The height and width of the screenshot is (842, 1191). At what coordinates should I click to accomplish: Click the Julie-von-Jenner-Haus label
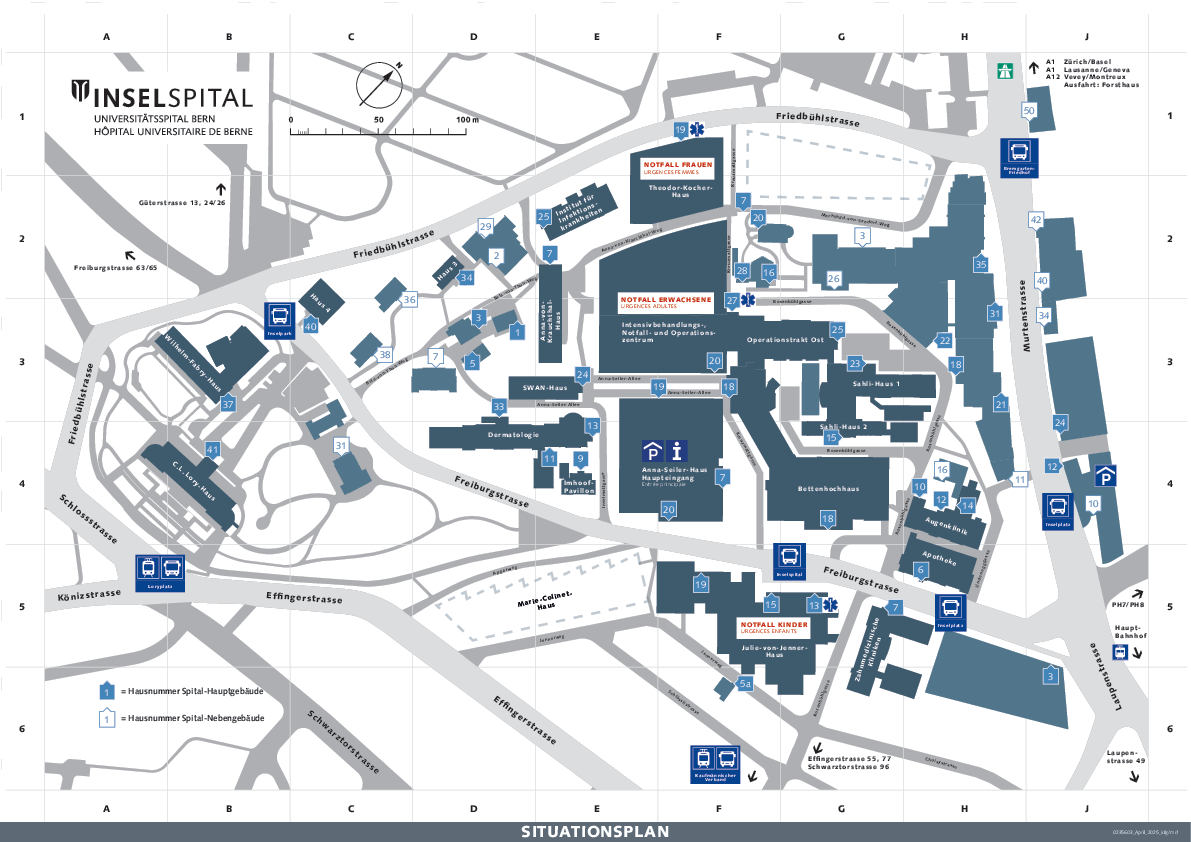point(774,651)
